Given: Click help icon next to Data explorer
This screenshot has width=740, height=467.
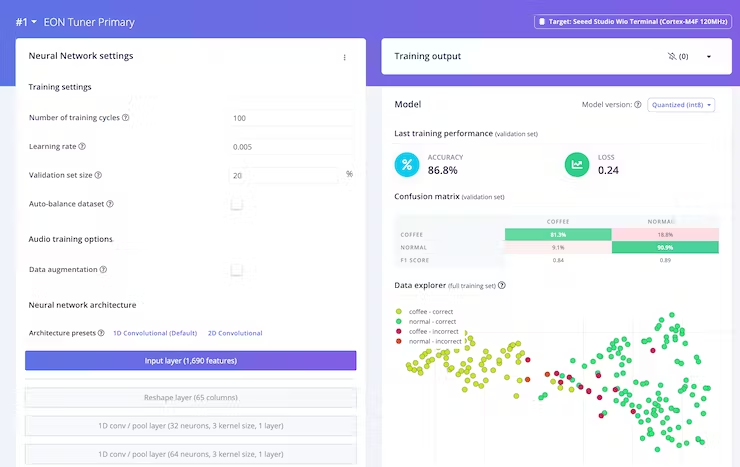Looking at the screenshot, I should click(x=501, y=285).
